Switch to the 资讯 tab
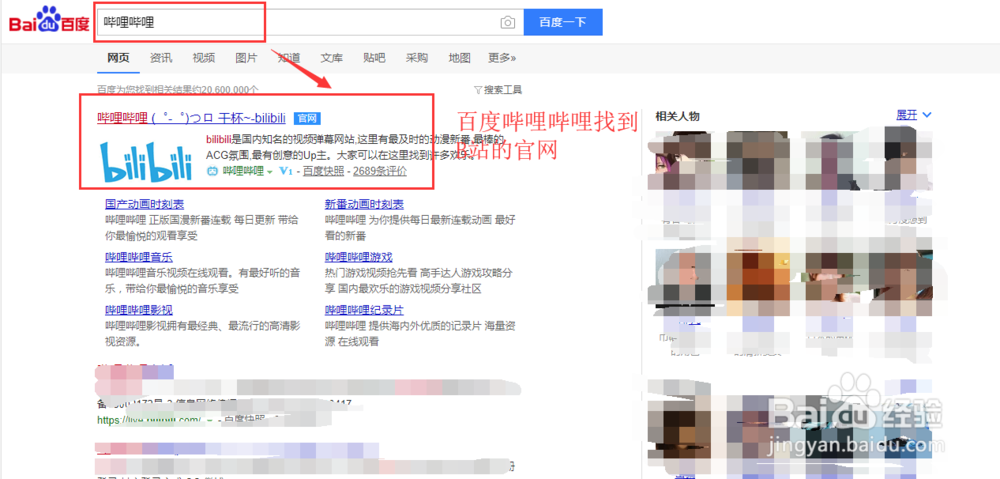Screen dimensions: 1000x479 click(x=161, y=58)
